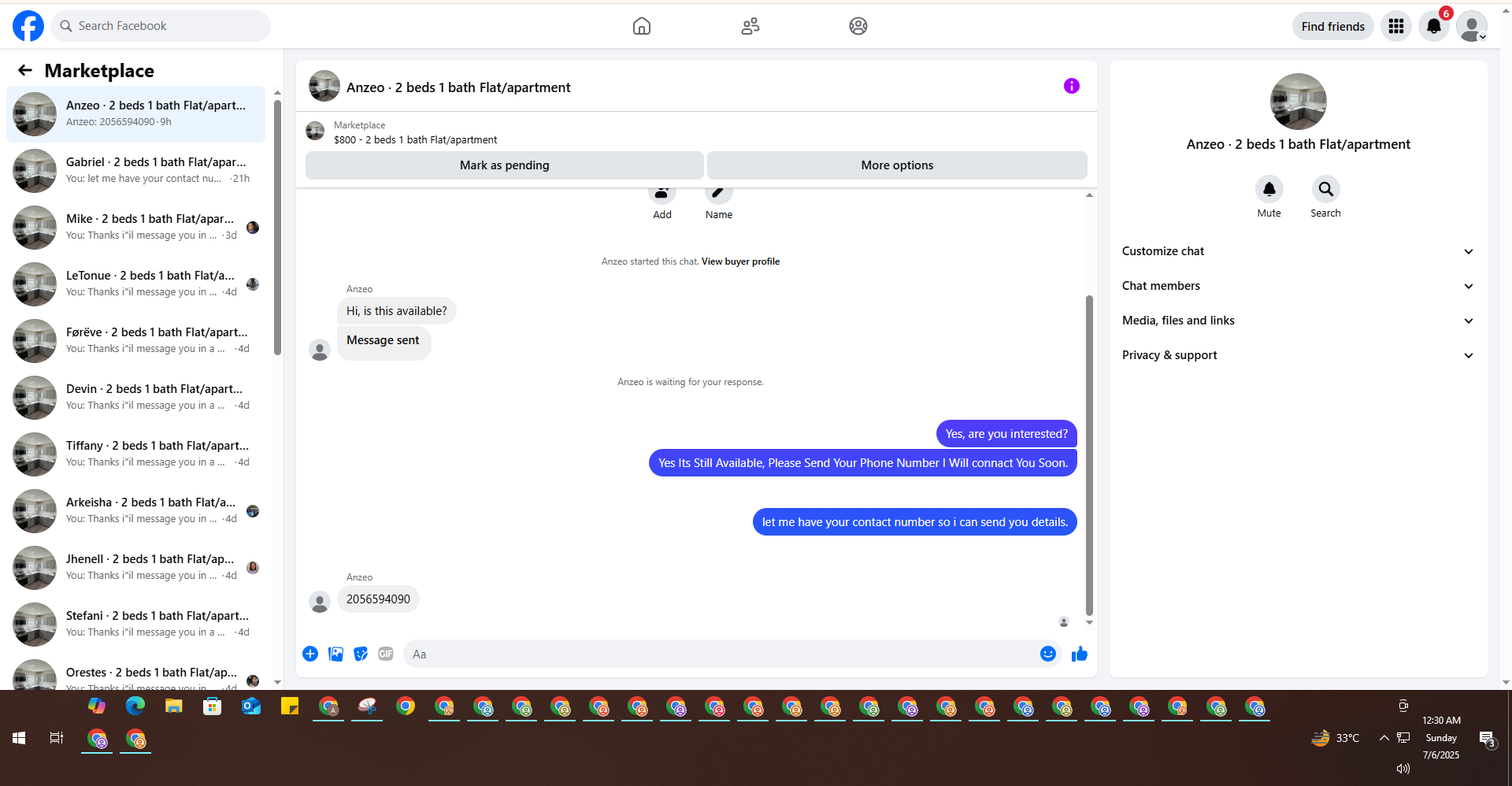Viewport: 1512px width, 786px height.
Task: Send a thumbs-up like
Action: point(1079,654)
